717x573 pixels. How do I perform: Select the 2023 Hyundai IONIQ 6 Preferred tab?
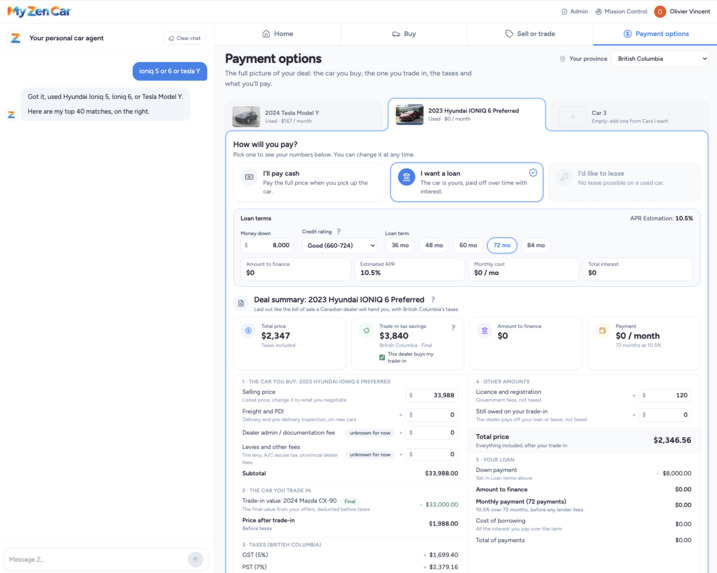point(467,114)
